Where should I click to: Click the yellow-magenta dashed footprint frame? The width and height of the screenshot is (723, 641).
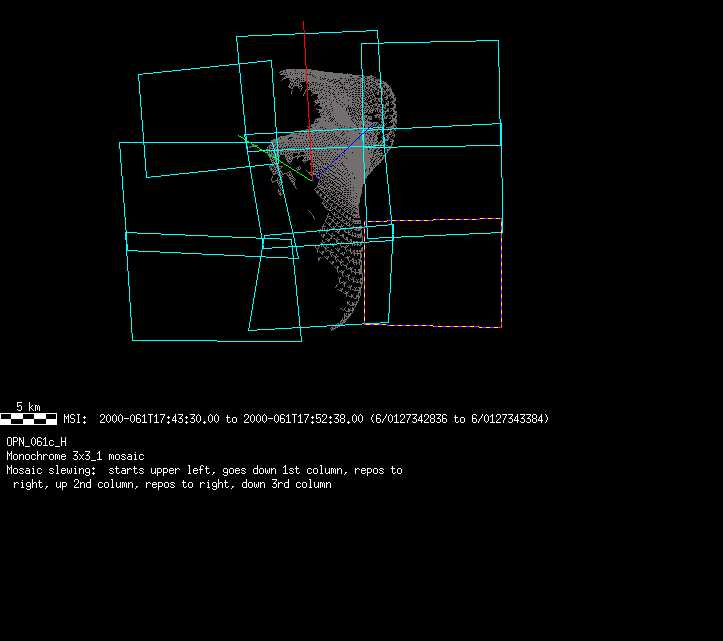click(x=433, y=273)
